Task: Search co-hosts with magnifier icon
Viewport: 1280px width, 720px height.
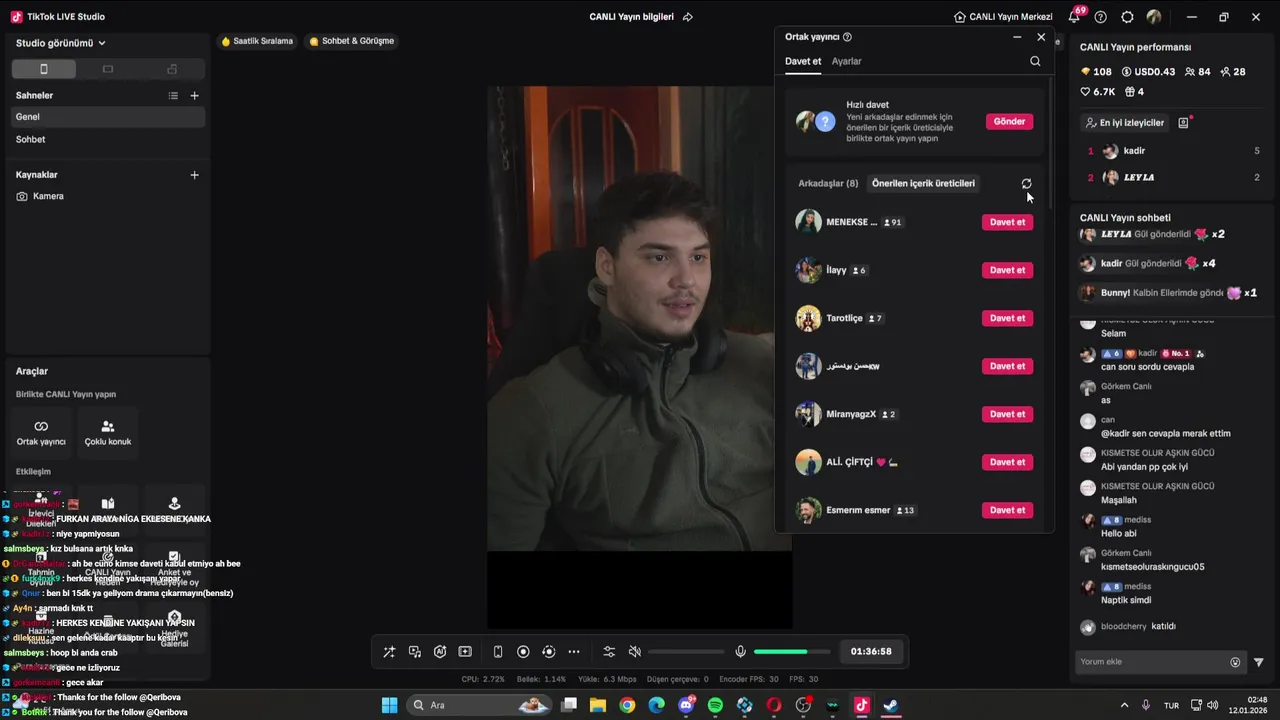Action: coord(1035,62)
